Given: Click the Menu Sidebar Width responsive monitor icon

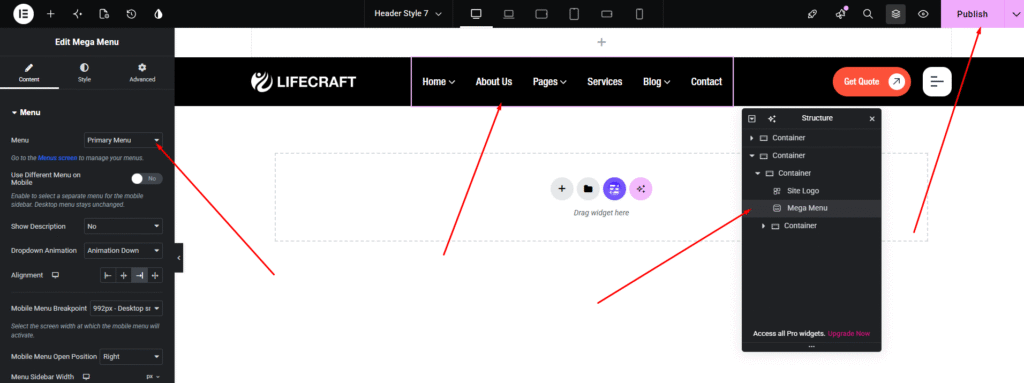Looking at the screenshot, I should [x=86, y=377].
